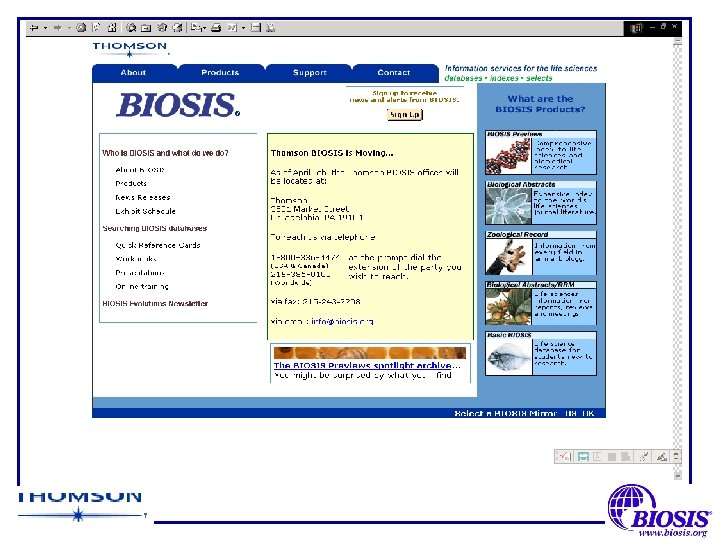Click the browser Forward arrow button

[57, 28]
